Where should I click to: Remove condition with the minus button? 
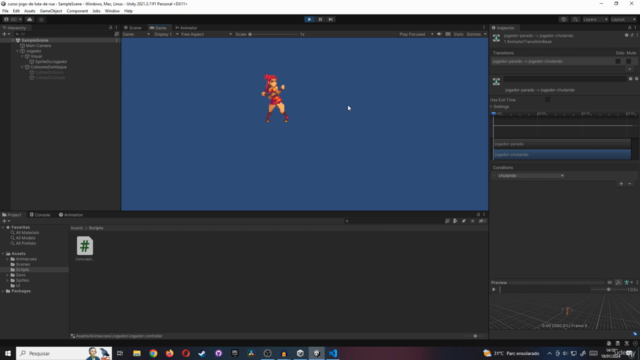[629, 184]
